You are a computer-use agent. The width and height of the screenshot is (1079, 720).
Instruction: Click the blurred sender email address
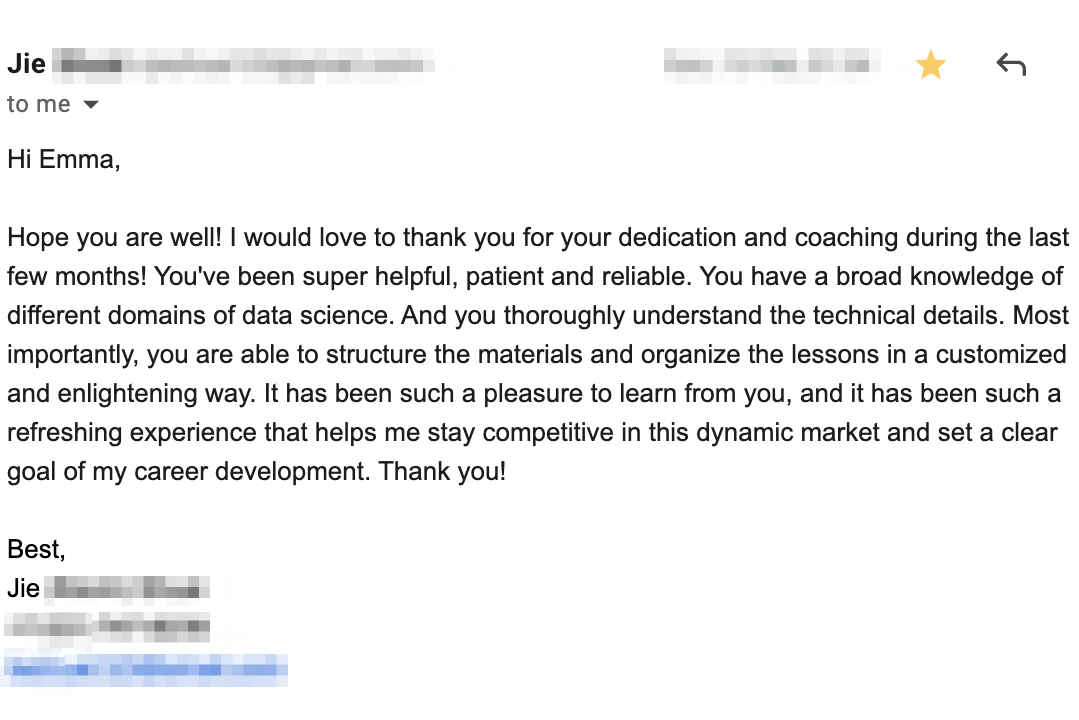[245, 66]
